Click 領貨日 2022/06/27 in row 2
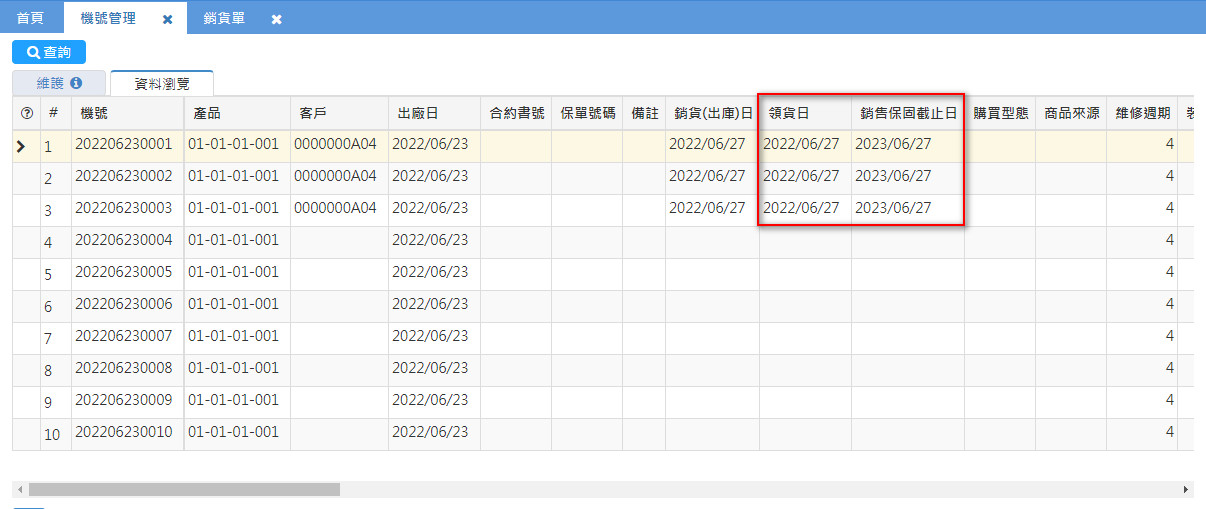The height and width of the screenshot is (509, 1206). click(801, 177)
